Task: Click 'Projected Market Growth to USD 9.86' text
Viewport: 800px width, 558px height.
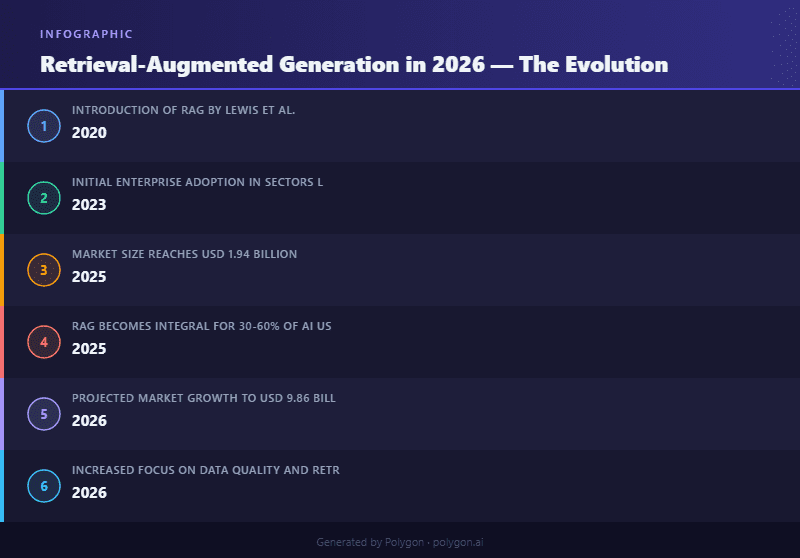Action: pos(191,398)
